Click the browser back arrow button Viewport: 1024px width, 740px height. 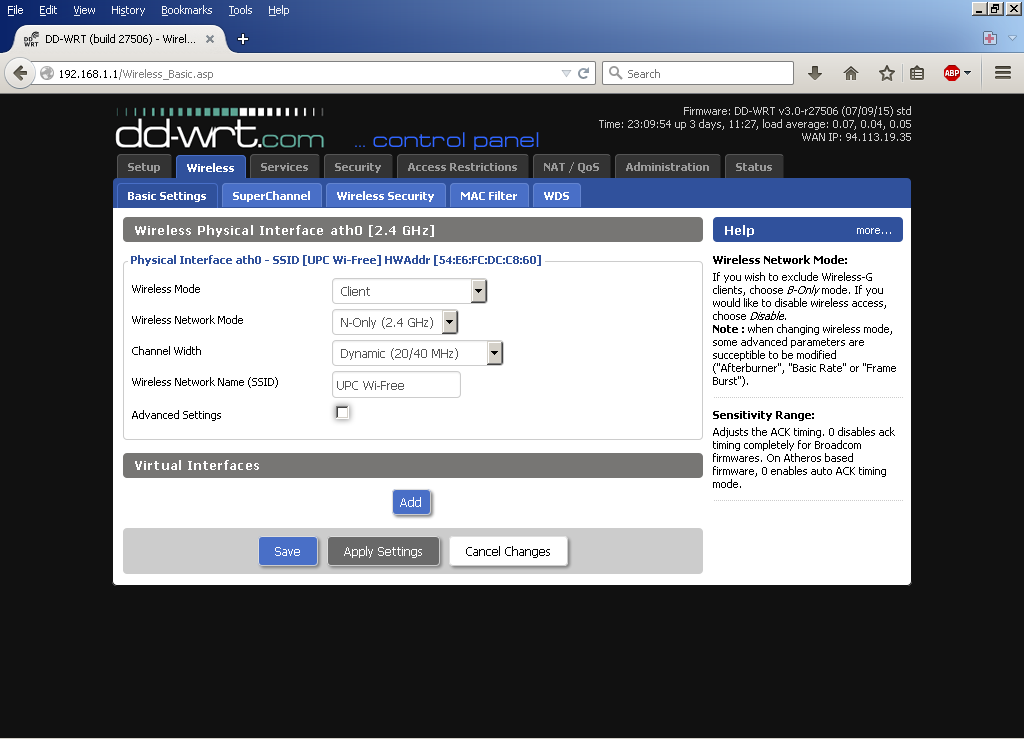pyautogui.click(x=20, y=73)
